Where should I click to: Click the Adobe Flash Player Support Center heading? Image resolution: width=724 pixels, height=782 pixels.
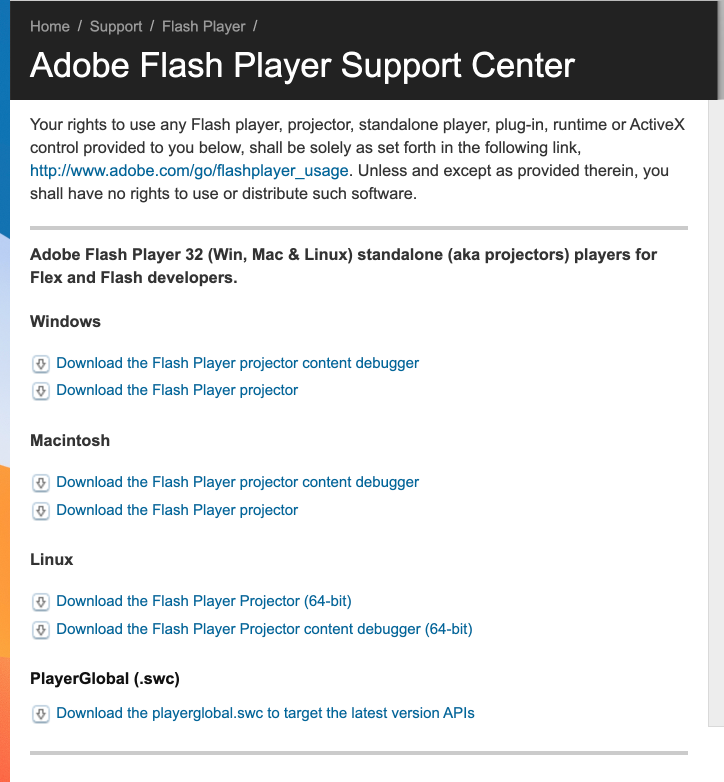point(302,65)
